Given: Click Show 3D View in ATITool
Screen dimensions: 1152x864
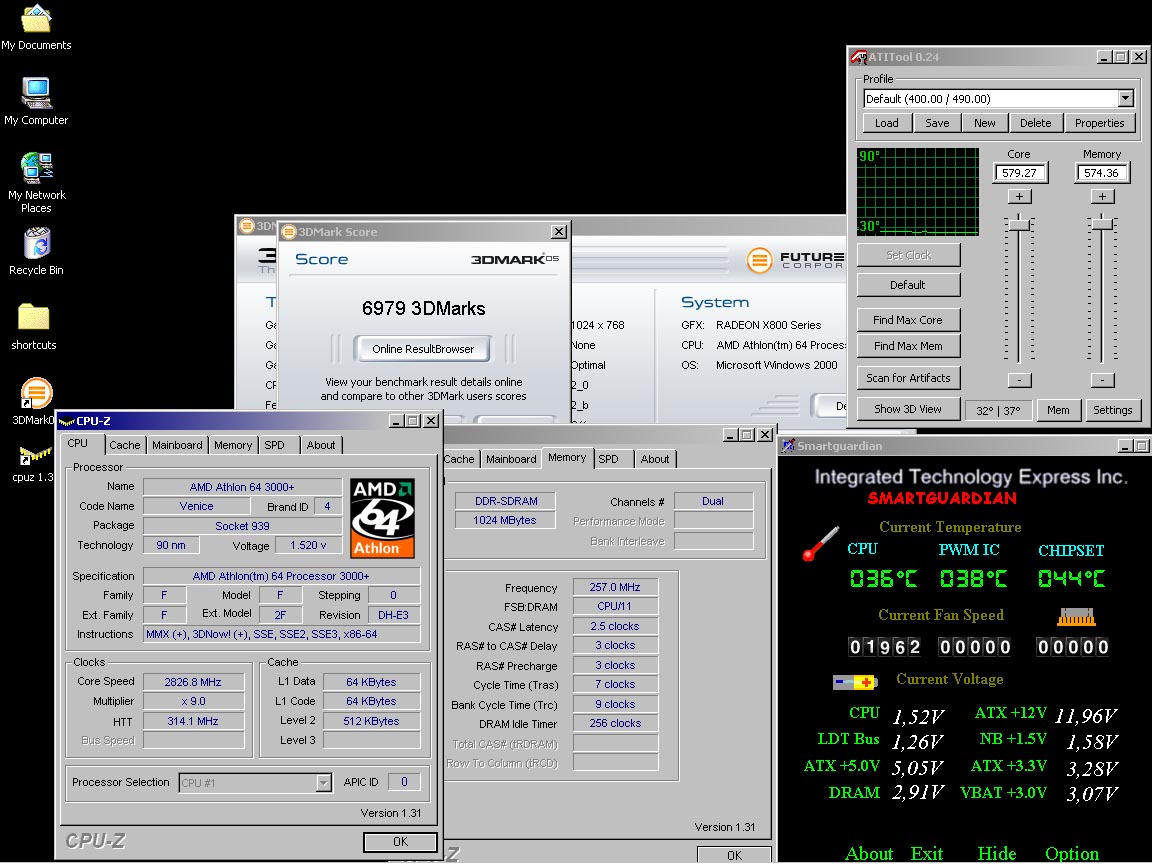Looking at the screenshot, I should [x=908, y=409].
